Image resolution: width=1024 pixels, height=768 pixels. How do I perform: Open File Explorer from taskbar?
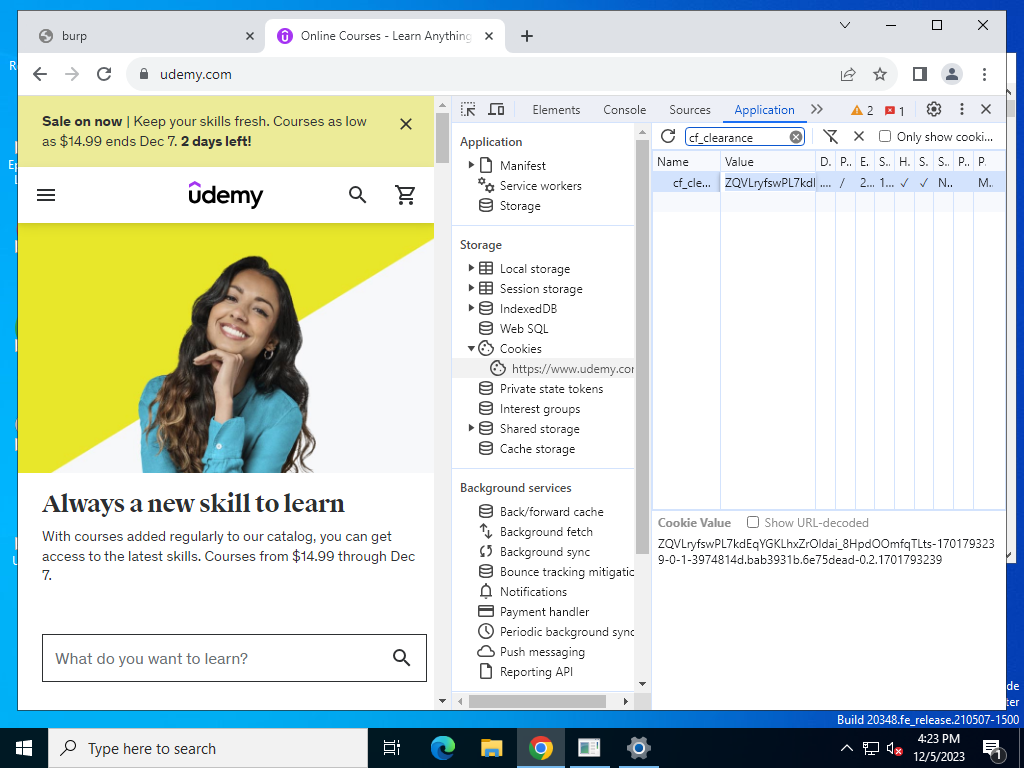(491, 748)
